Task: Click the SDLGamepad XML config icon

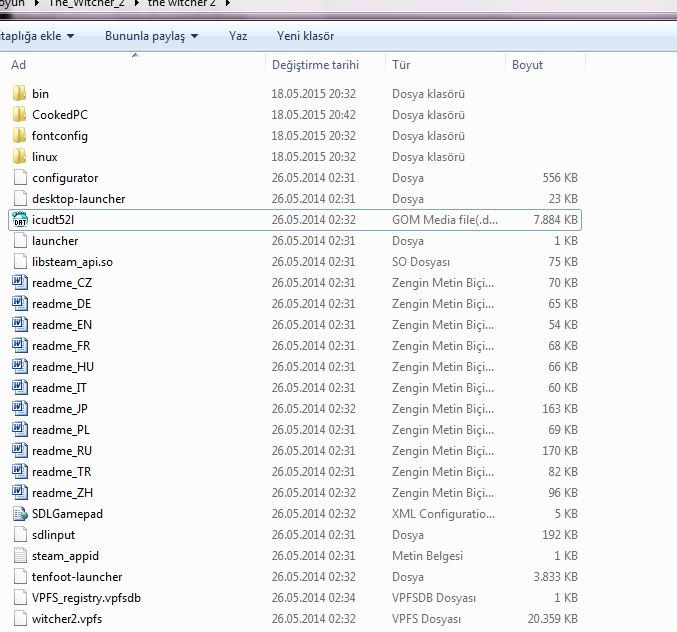Action: [x=20, y=514]
